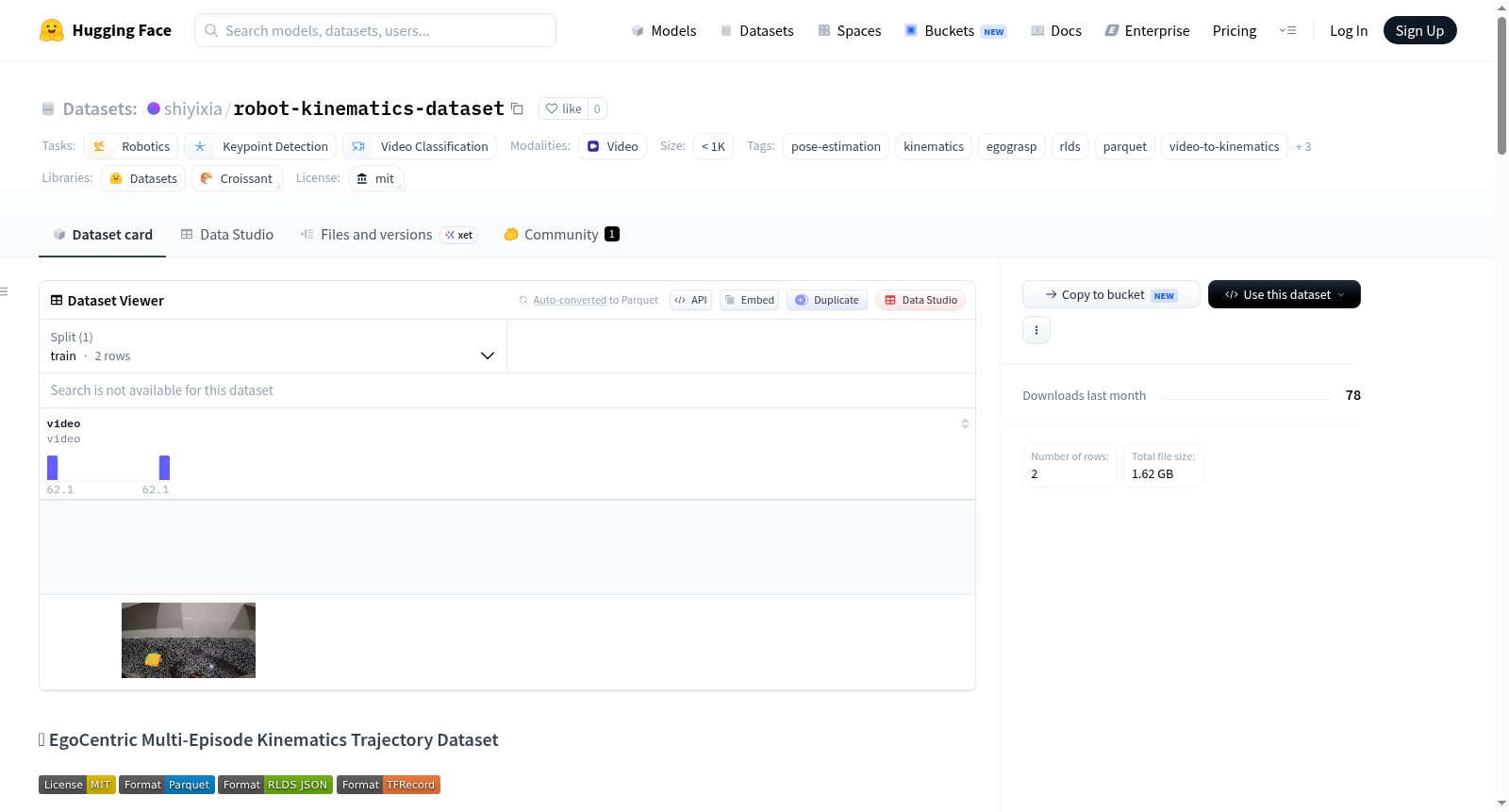
Task: Click the Datasets breadcrumb icon
Action: [48, 108]
